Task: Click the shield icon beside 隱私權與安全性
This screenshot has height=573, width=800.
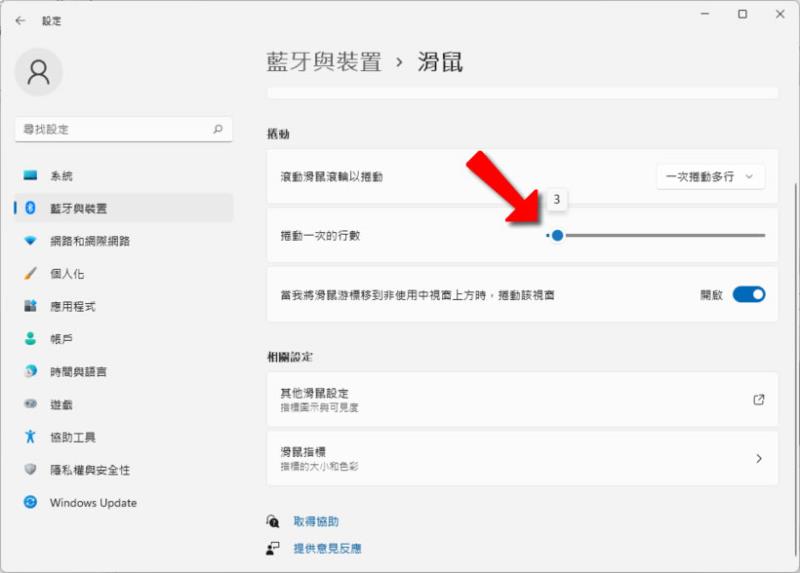Action: [30, 469]
